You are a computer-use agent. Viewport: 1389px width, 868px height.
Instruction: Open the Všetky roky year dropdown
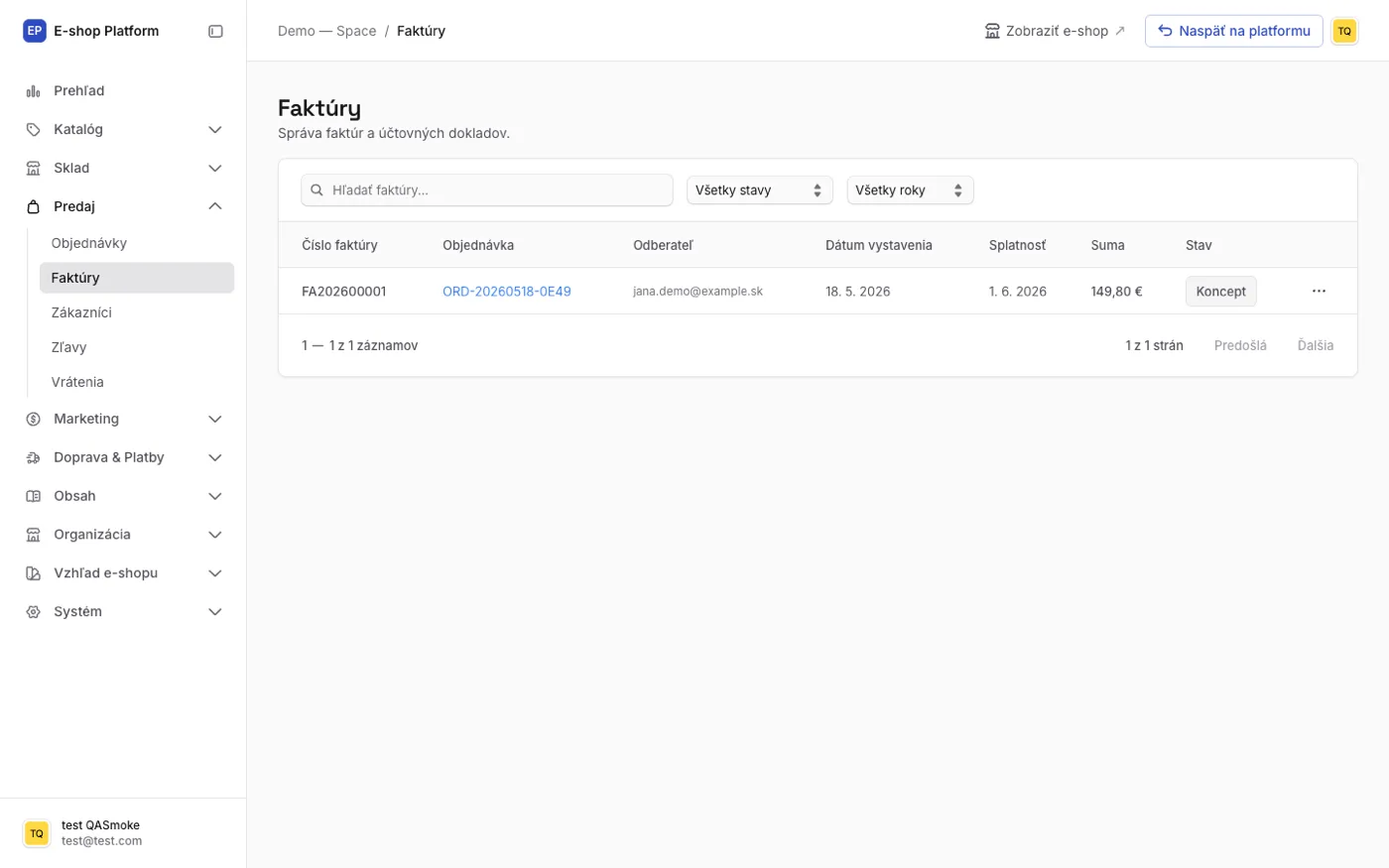[910, 190]
